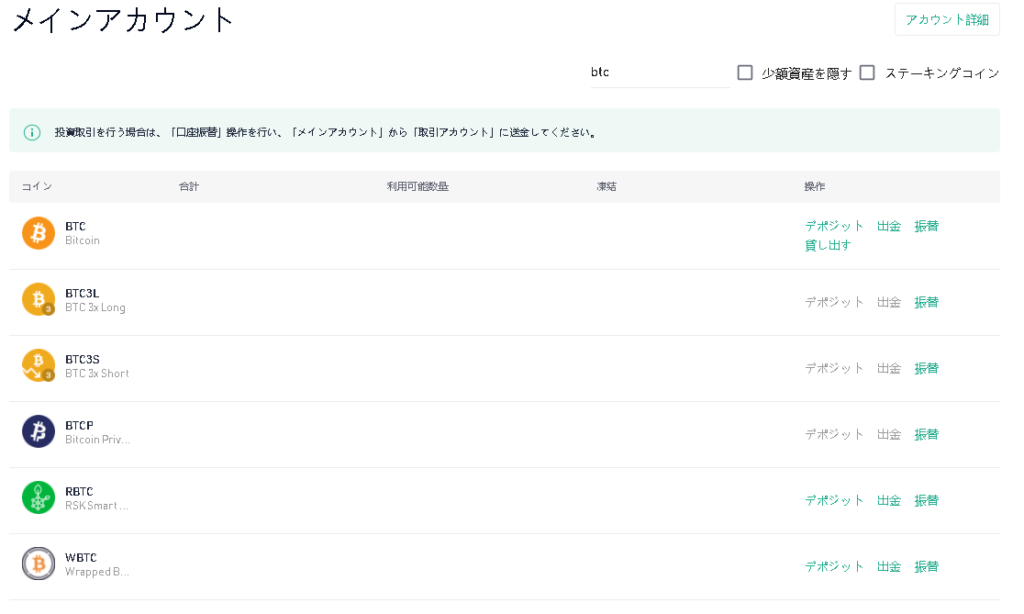Viewport: 1024px width, 614px height.
Task: Click the コイン column header
Action: [37, 186]
